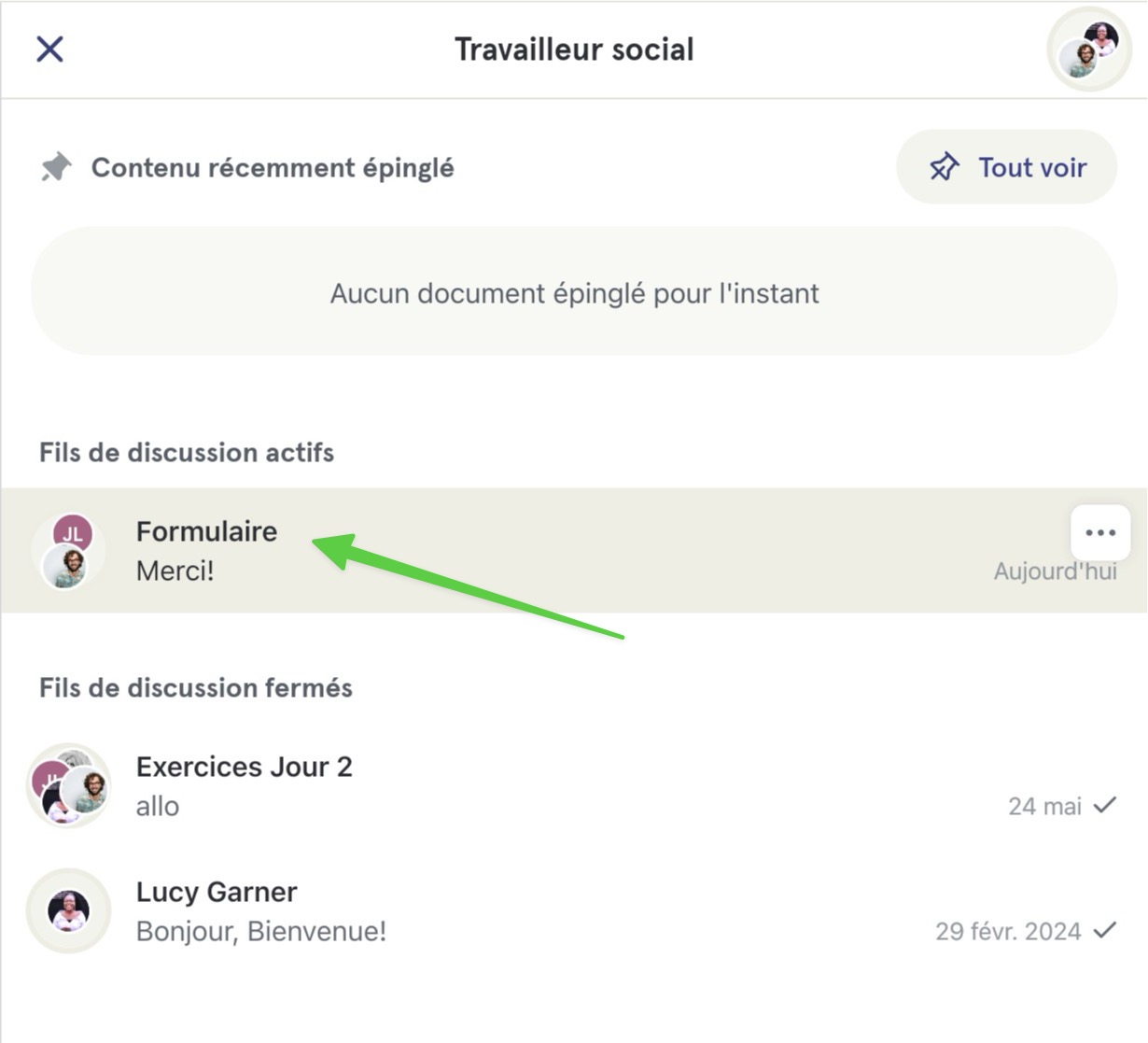Viewport: 1148px width, 1043px height.
Task: Close the Travailleur social panel
Action: click(49, 49)
